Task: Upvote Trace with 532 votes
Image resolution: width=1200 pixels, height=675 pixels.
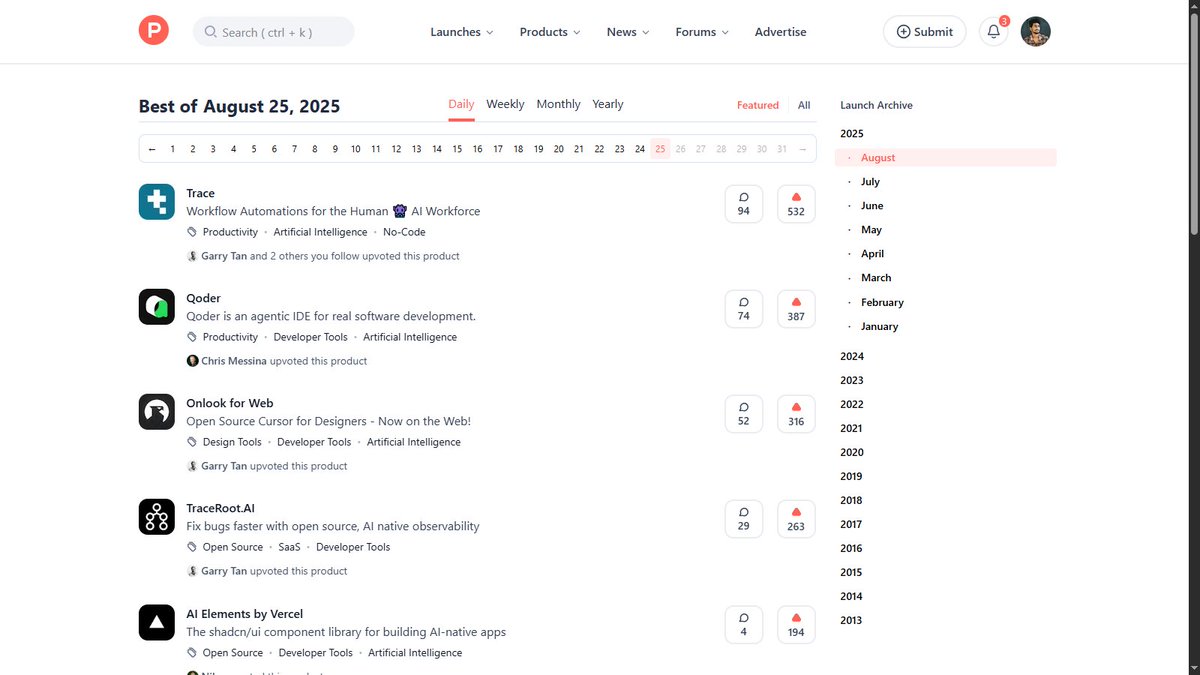Action: [796, 203]
